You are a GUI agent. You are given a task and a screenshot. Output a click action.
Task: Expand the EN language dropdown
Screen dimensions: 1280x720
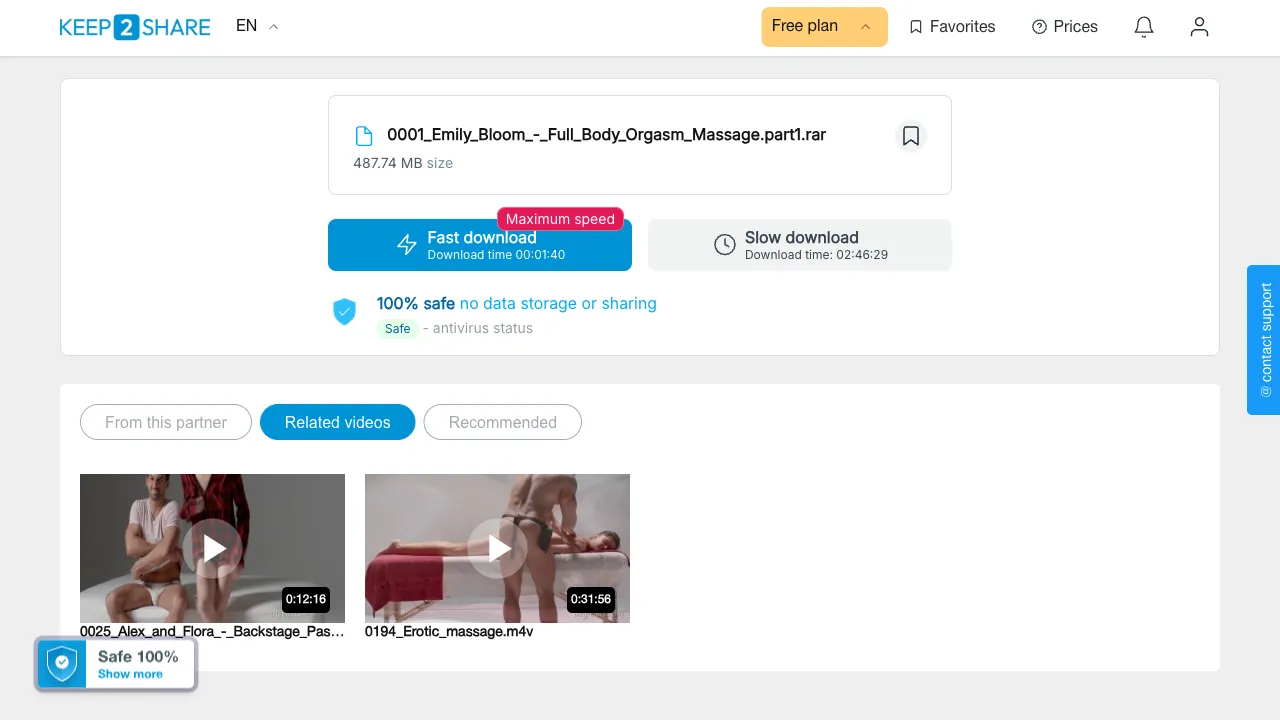click(257, 26)
